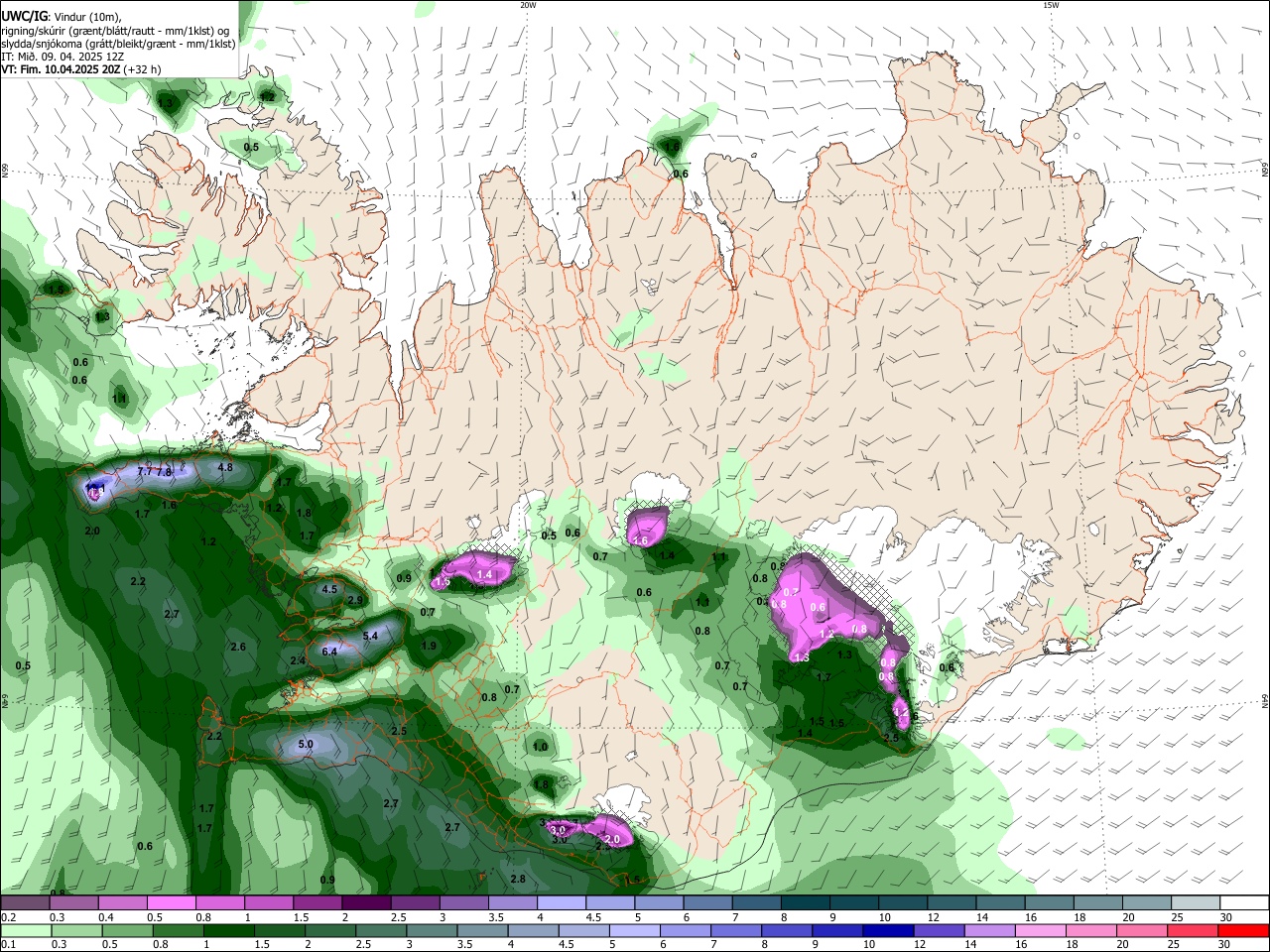Click the 20W longitude label at top
The width and height of the screenshot is (1270, 952).
(528, 5)
